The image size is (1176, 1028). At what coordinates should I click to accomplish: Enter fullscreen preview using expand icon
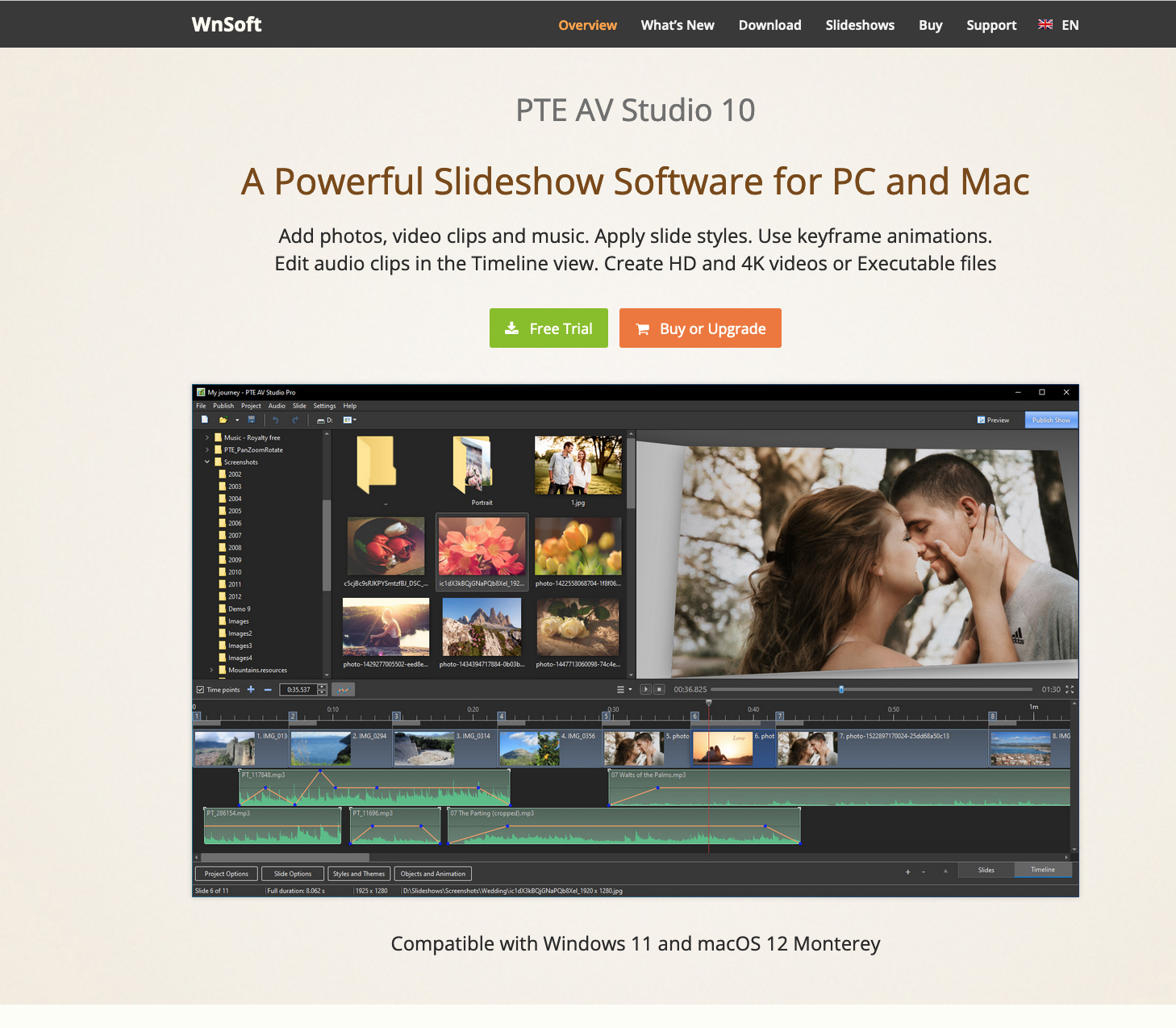pyautogui.click(x=1070, y=689)
